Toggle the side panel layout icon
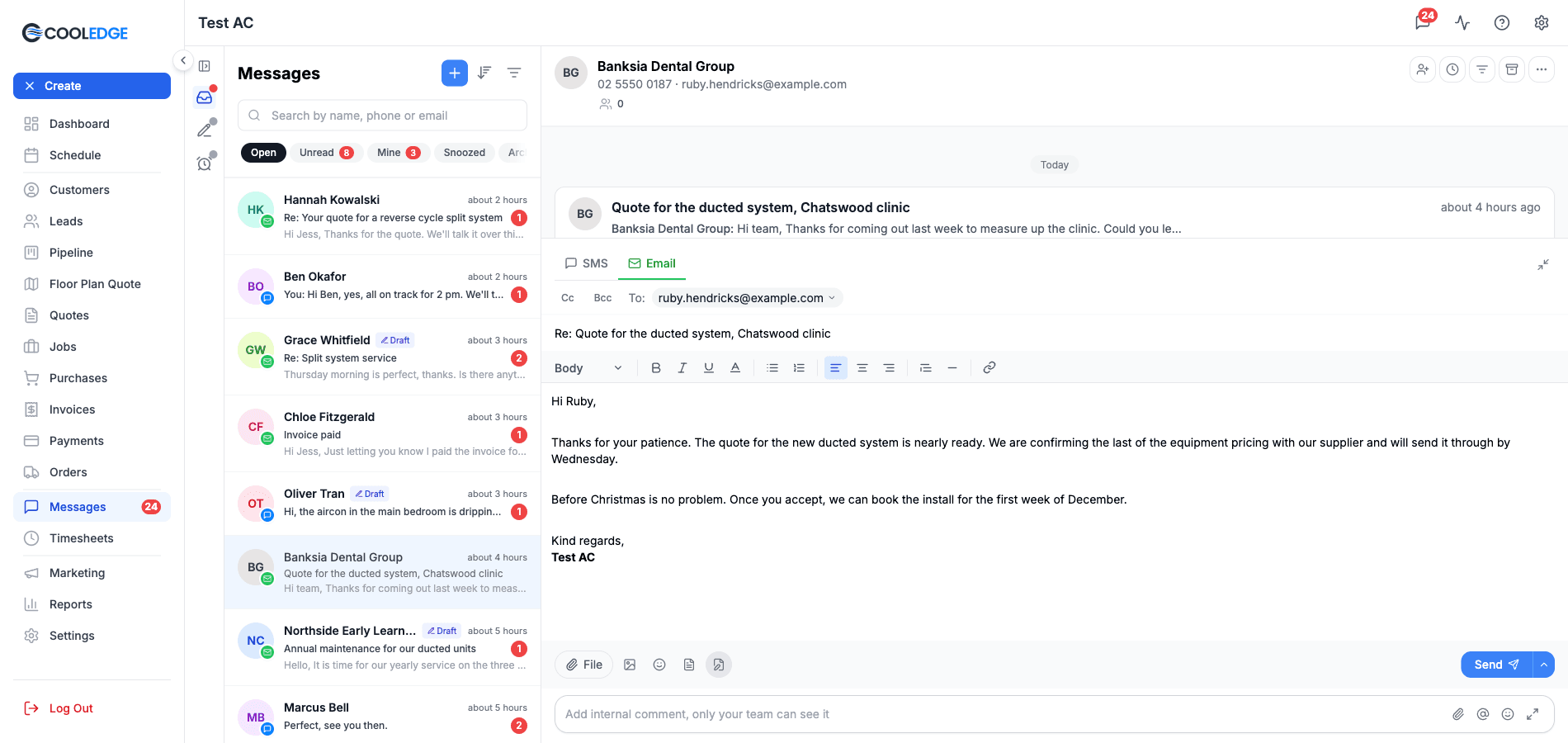Image resolution: width=1568 pixels, height=743 pixels. click(x=205, y=66)
